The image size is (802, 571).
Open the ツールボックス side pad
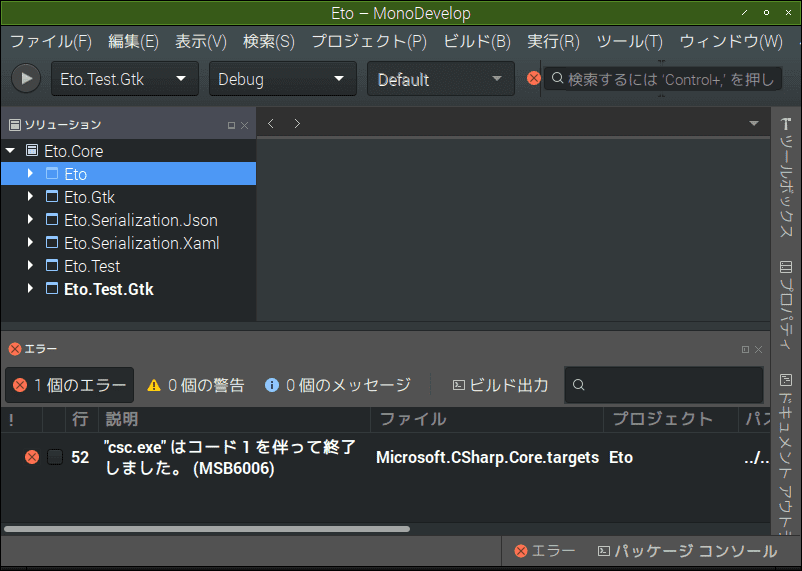786,178
